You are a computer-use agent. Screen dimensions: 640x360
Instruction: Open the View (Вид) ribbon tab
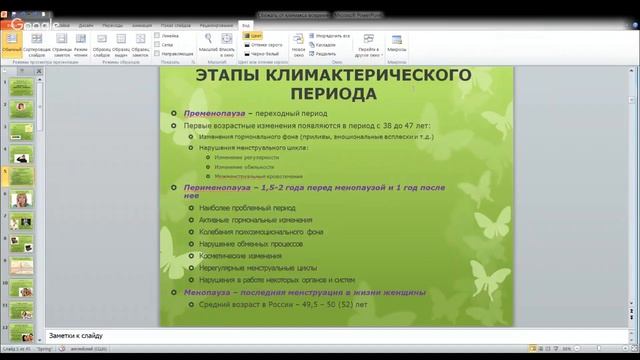[x=245, y=25]
